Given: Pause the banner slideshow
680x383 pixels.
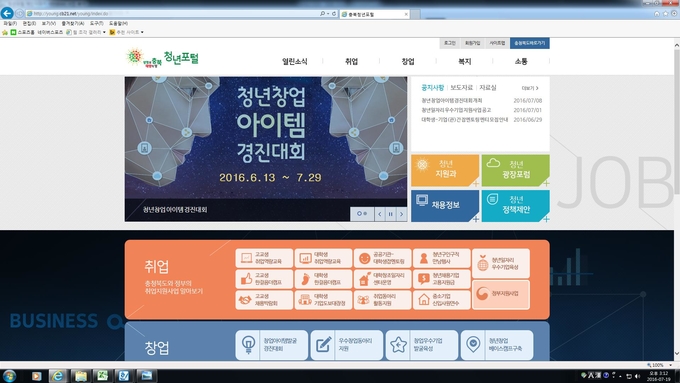Looking at the screenshot, I should point(390,214).
